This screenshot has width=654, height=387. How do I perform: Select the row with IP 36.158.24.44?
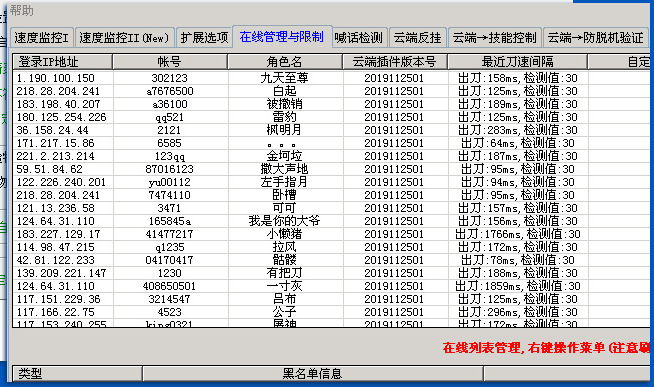coord(331,130)
